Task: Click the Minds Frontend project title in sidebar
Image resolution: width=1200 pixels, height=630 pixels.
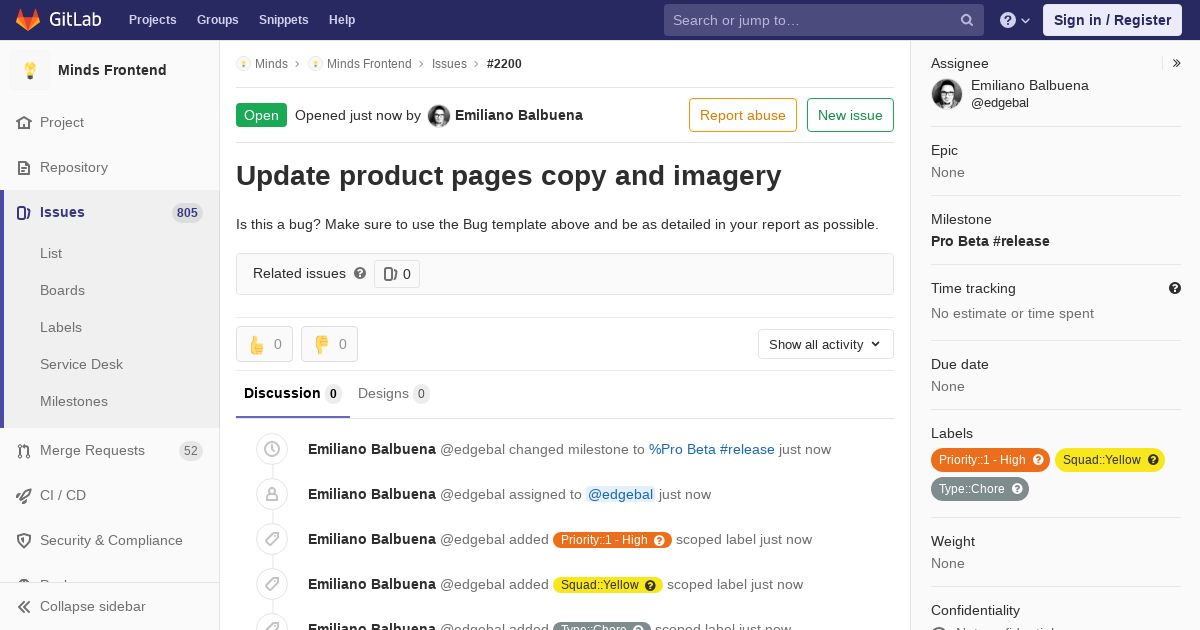Action: [x=112, y=70]
